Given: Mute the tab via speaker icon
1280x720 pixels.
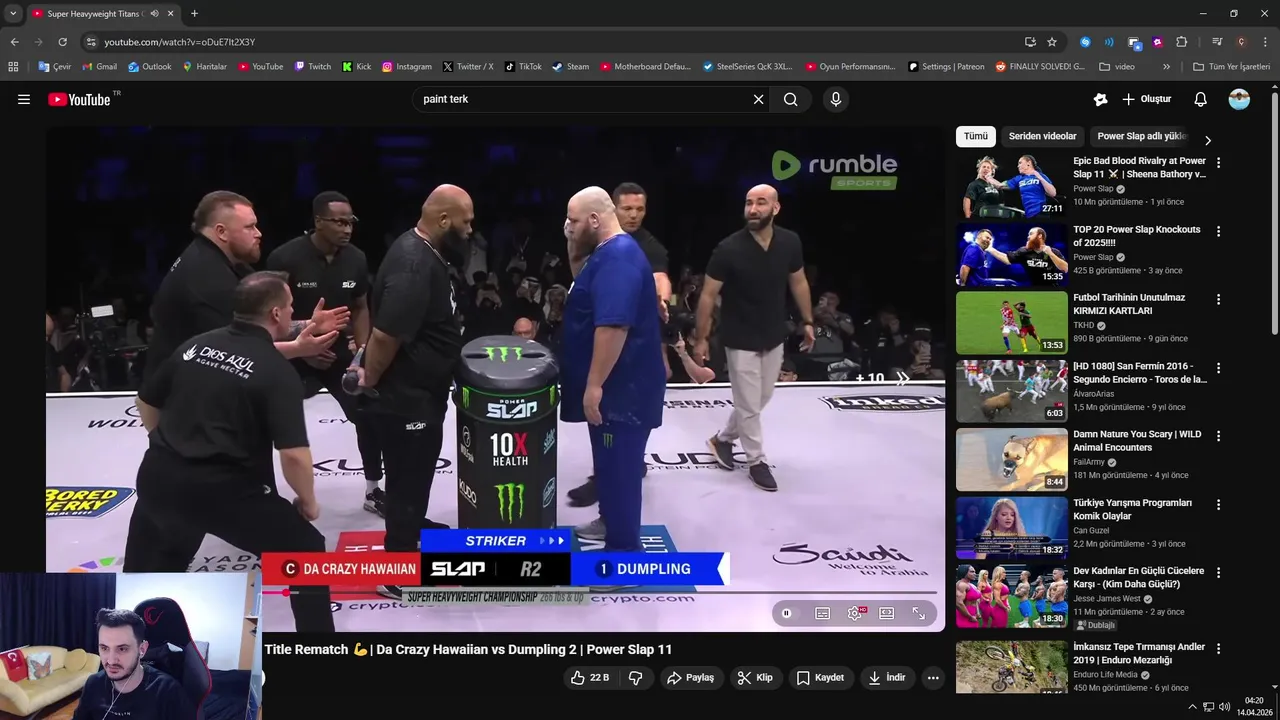Looking at the screenshot, I should pos(154,13).
